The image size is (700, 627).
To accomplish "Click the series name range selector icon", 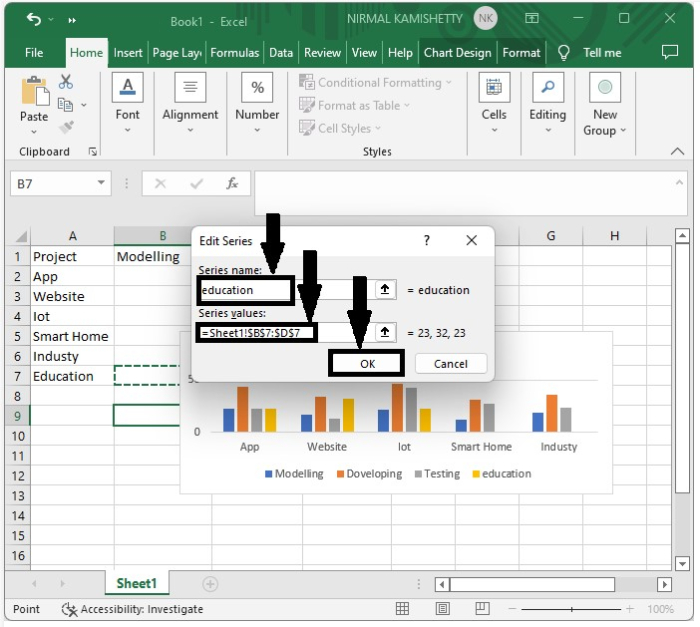I will tap(385, 290).
